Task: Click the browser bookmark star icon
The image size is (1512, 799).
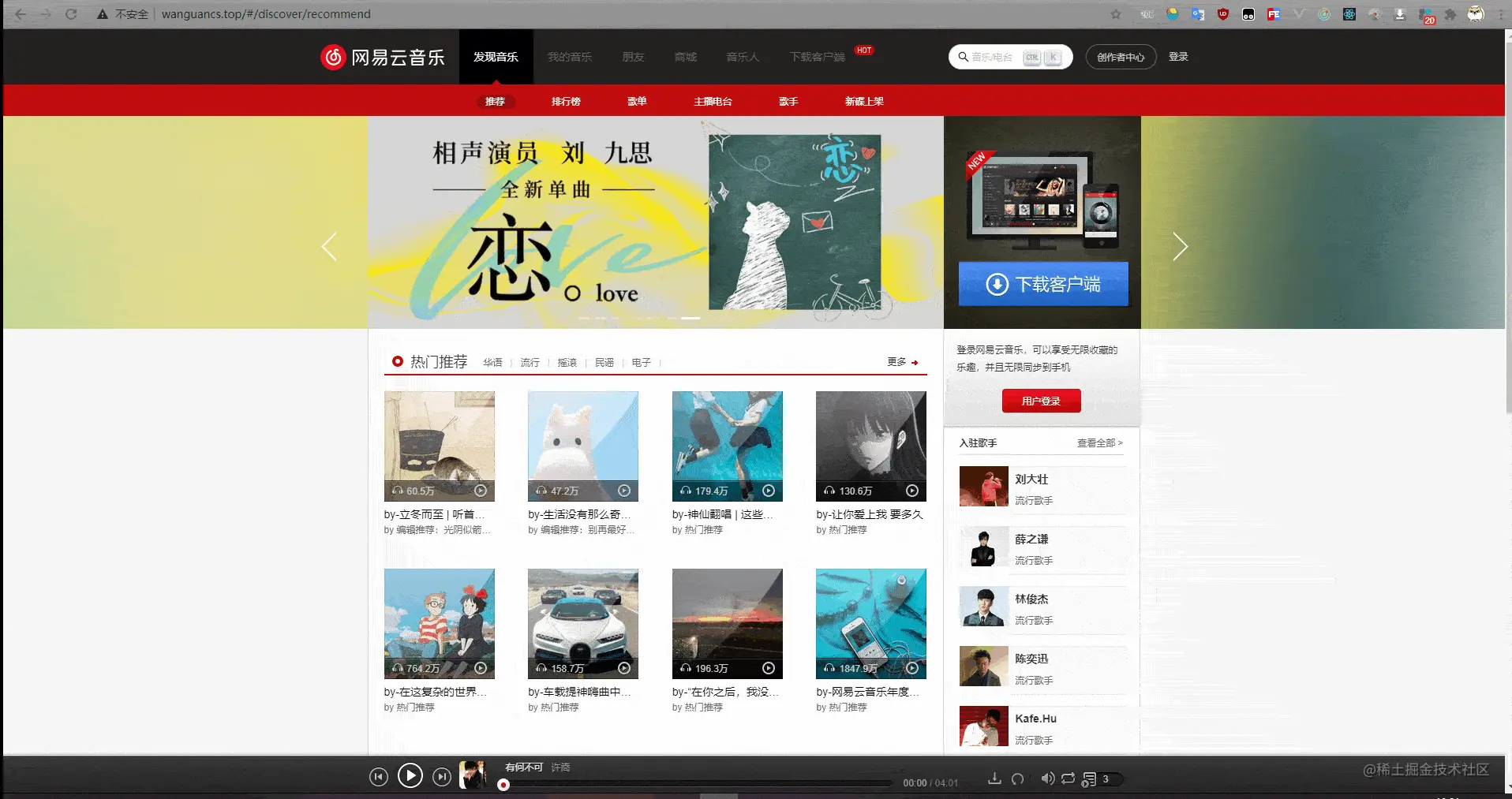Action: pyautogui.click(x=1116, y=14)
